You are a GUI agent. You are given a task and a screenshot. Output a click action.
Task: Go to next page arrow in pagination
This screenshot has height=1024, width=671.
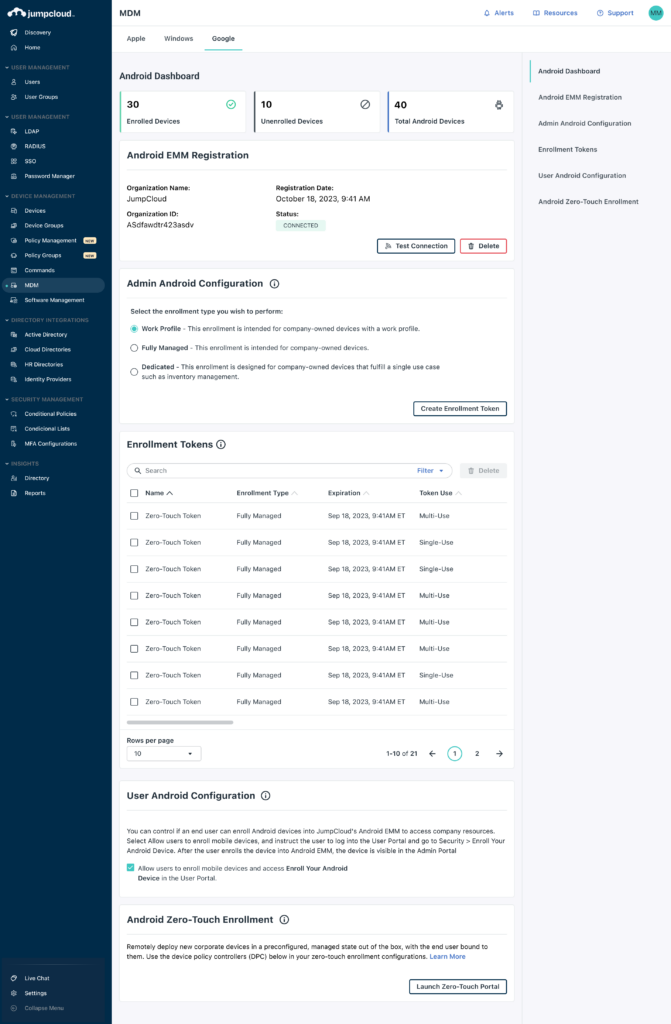pyautogui.click(x=499, y=753)
